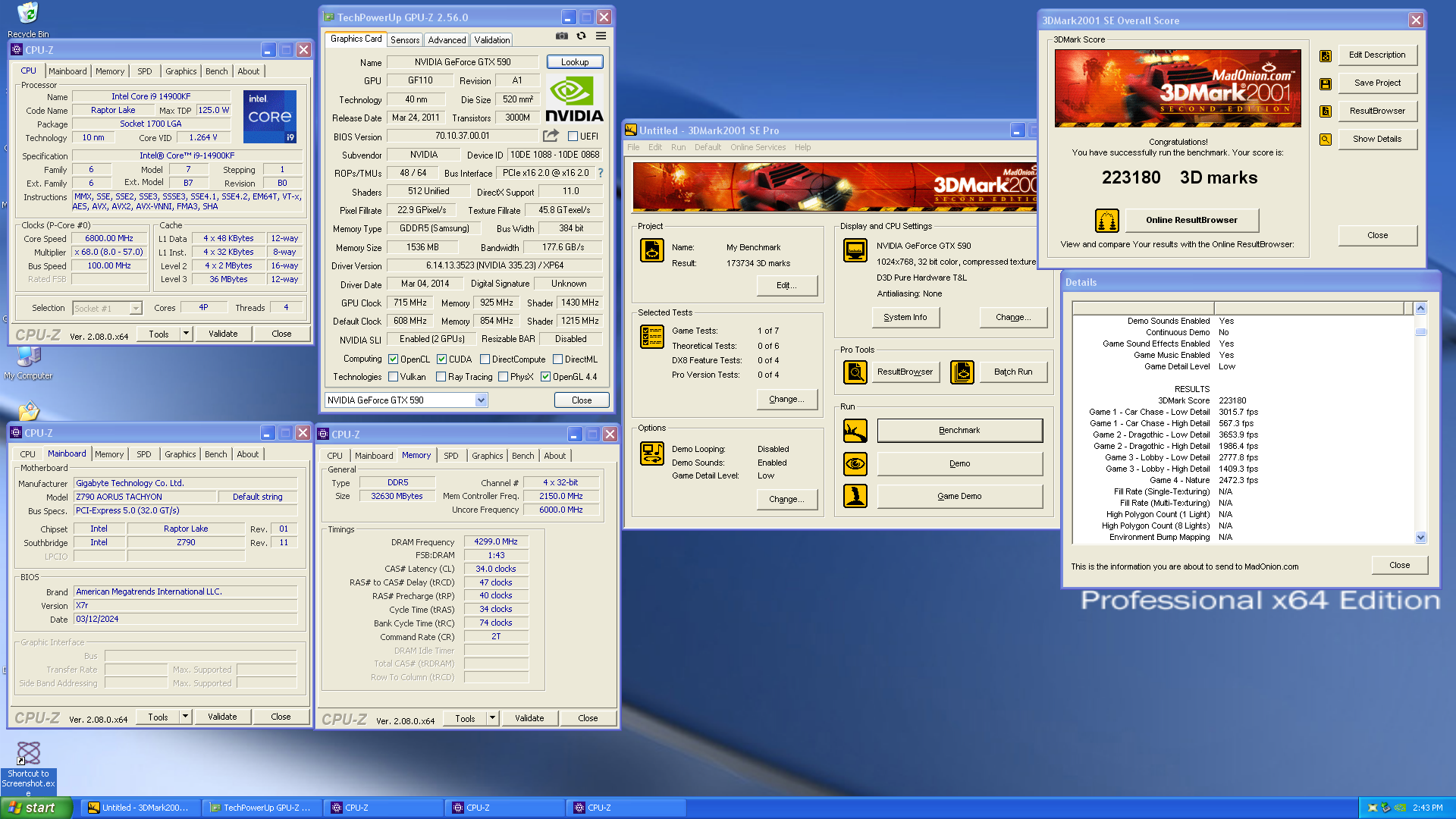Click the Windows start button
This screenshot has width=1456, height=819.
[36, 808]
